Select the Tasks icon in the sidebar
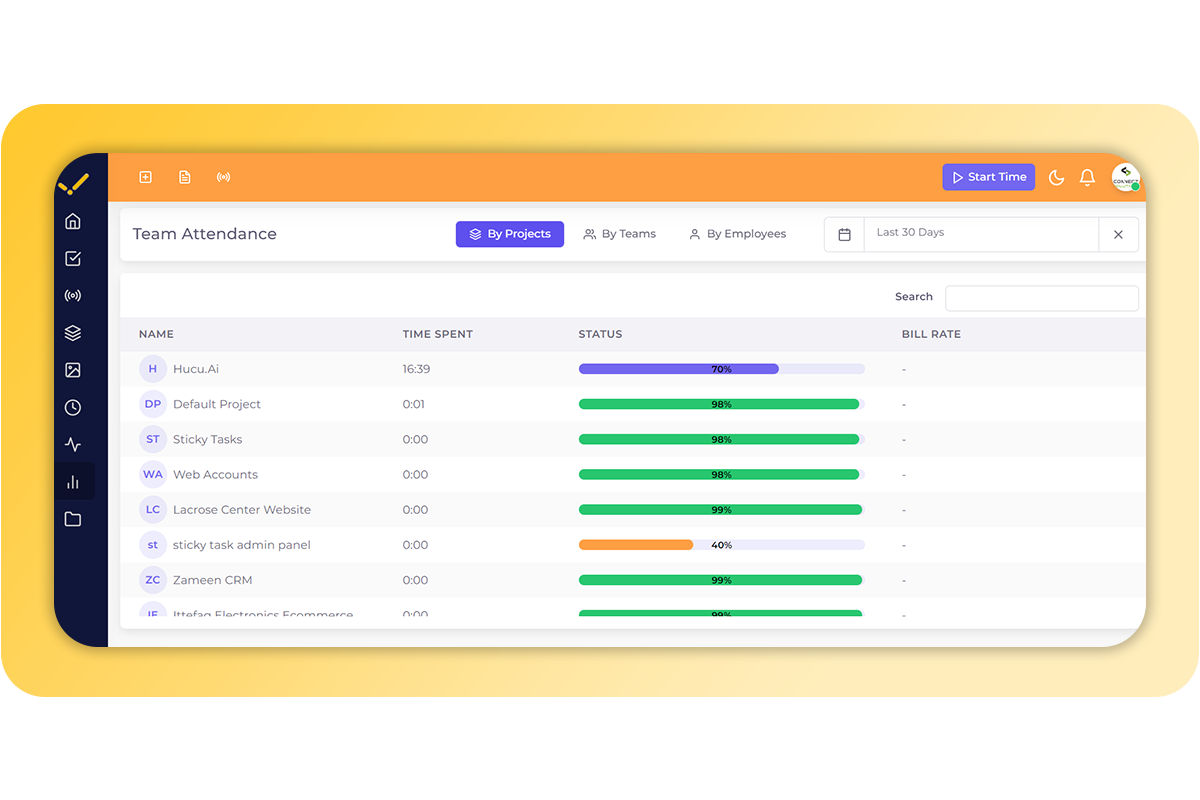The width and height of the screenshot is (1200, 800). point(72,258)
